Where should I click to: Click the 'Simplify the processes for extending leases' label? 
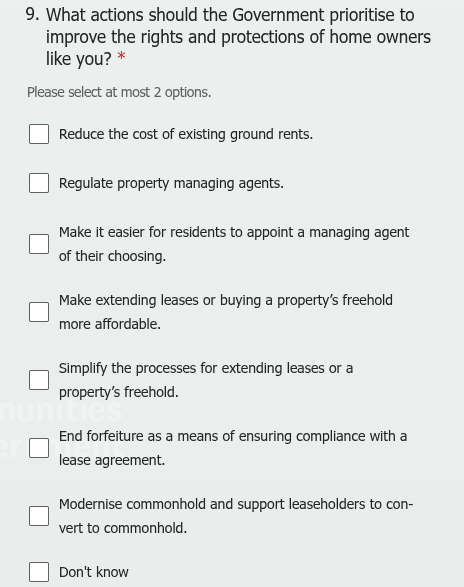click(x=206, y=380)
